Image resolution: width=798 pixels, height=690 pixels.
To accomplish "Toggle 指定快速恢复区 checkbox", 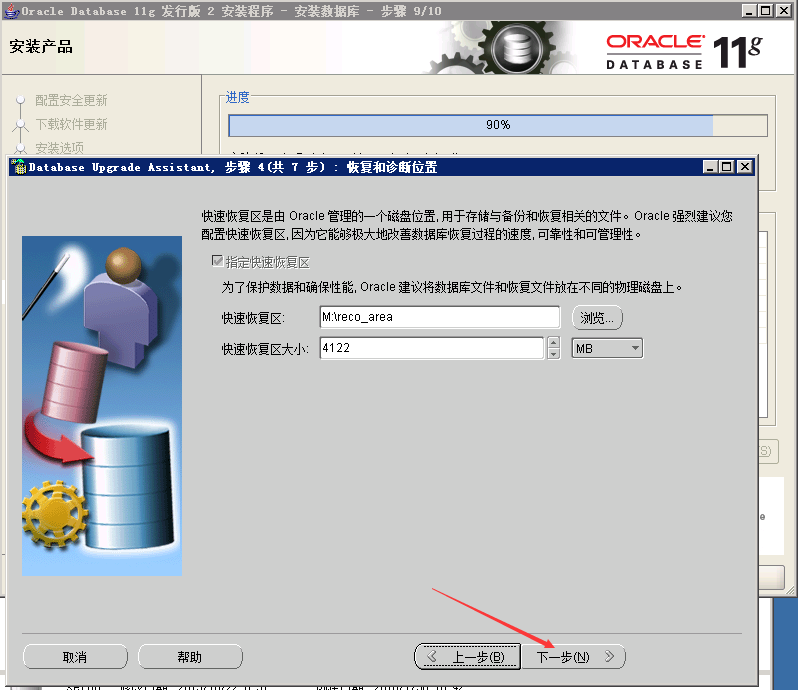I will (218, 262).
